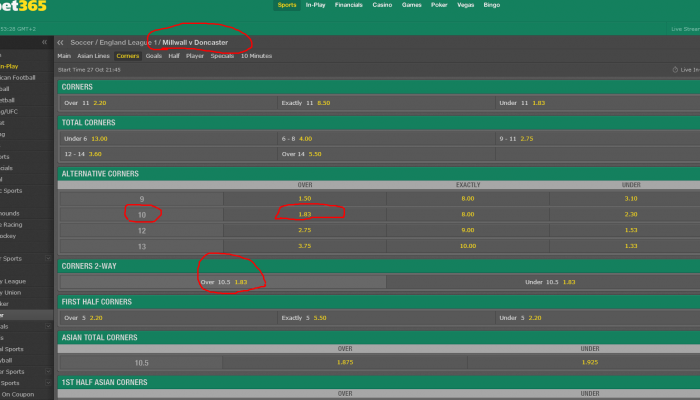The image size is (700, 400).
Task: Switch to the Goals market tab
Action: [x=154, y=56]
